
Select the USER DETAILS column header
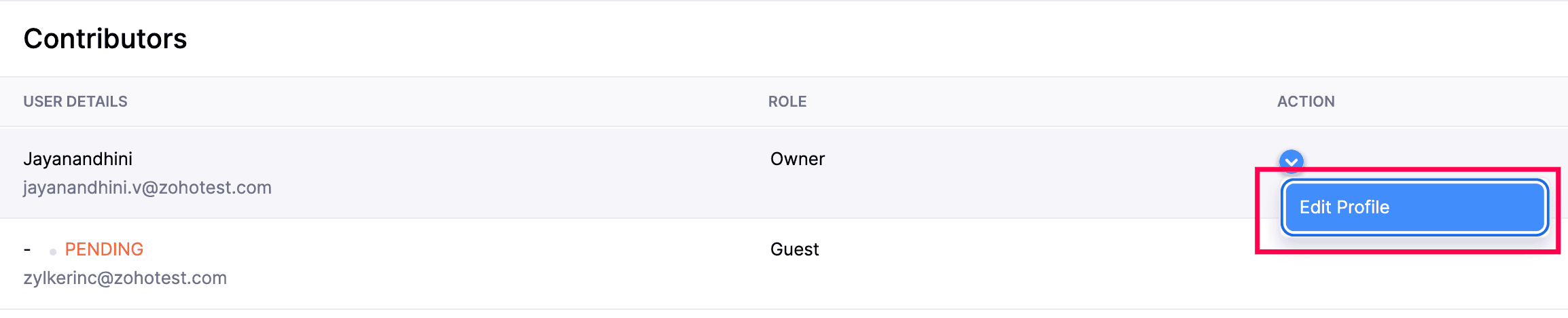tap(75, 102)
